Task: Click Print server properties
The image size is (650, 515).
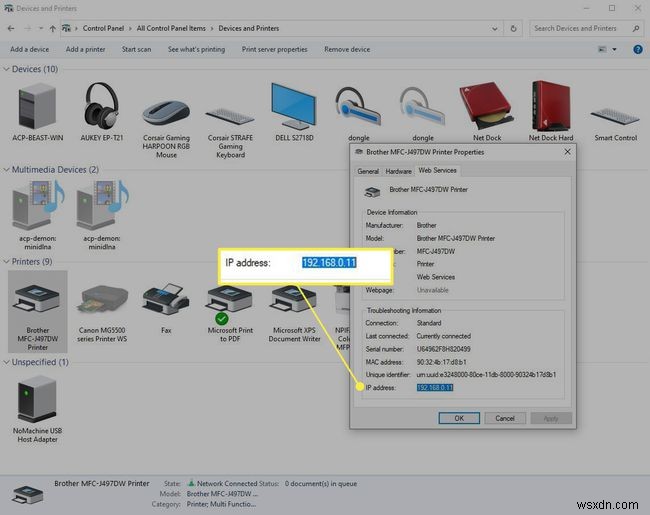Action: (274, 49)
